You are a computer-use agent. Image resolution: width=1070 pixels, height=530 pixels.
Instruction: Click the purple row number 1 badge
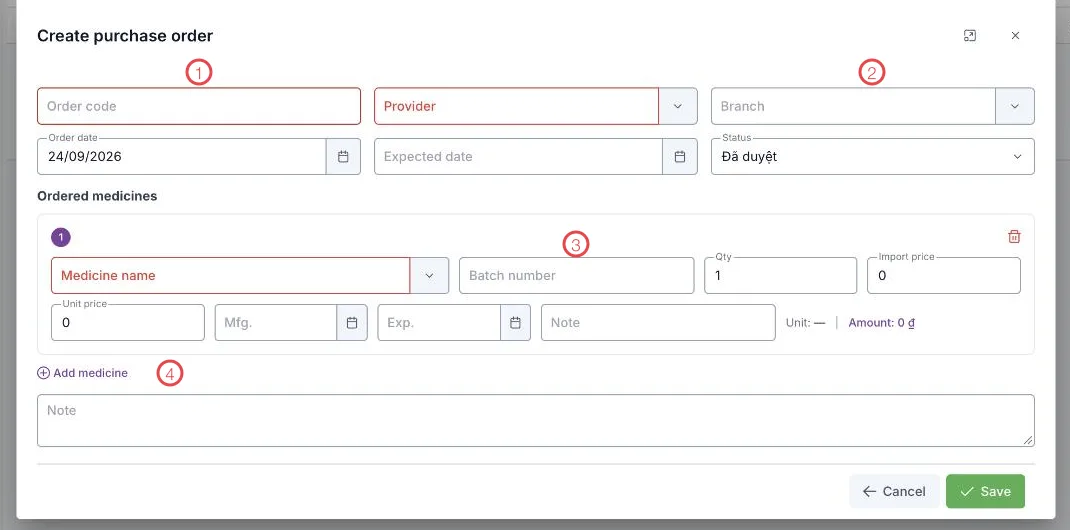61,237
